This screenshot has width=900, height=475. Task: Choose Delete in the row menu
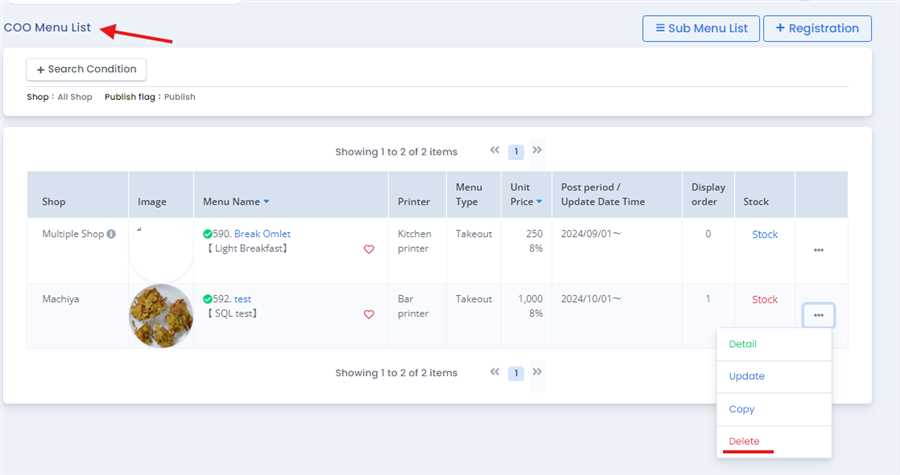tap(744, 441)
